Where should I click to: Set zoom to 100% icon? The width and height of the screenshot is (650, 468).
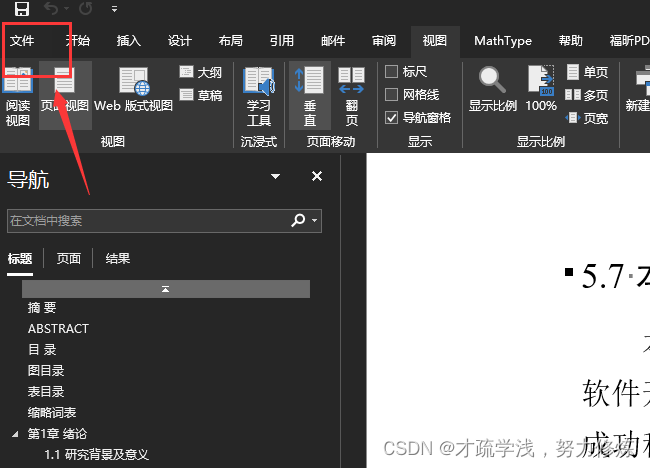click(541, 89)
